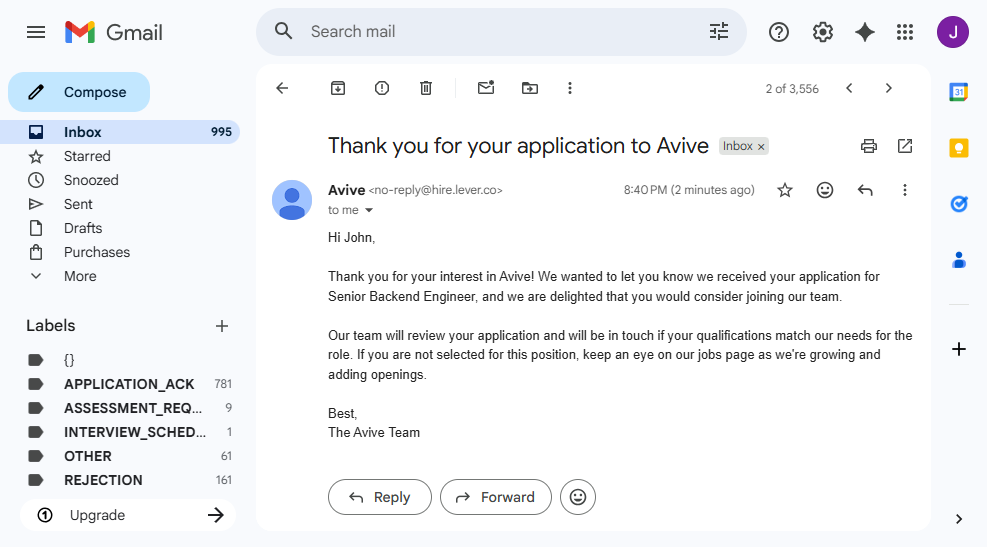Report this email as spam
This screenshot has height=547, width=987.
click(382, 88)
